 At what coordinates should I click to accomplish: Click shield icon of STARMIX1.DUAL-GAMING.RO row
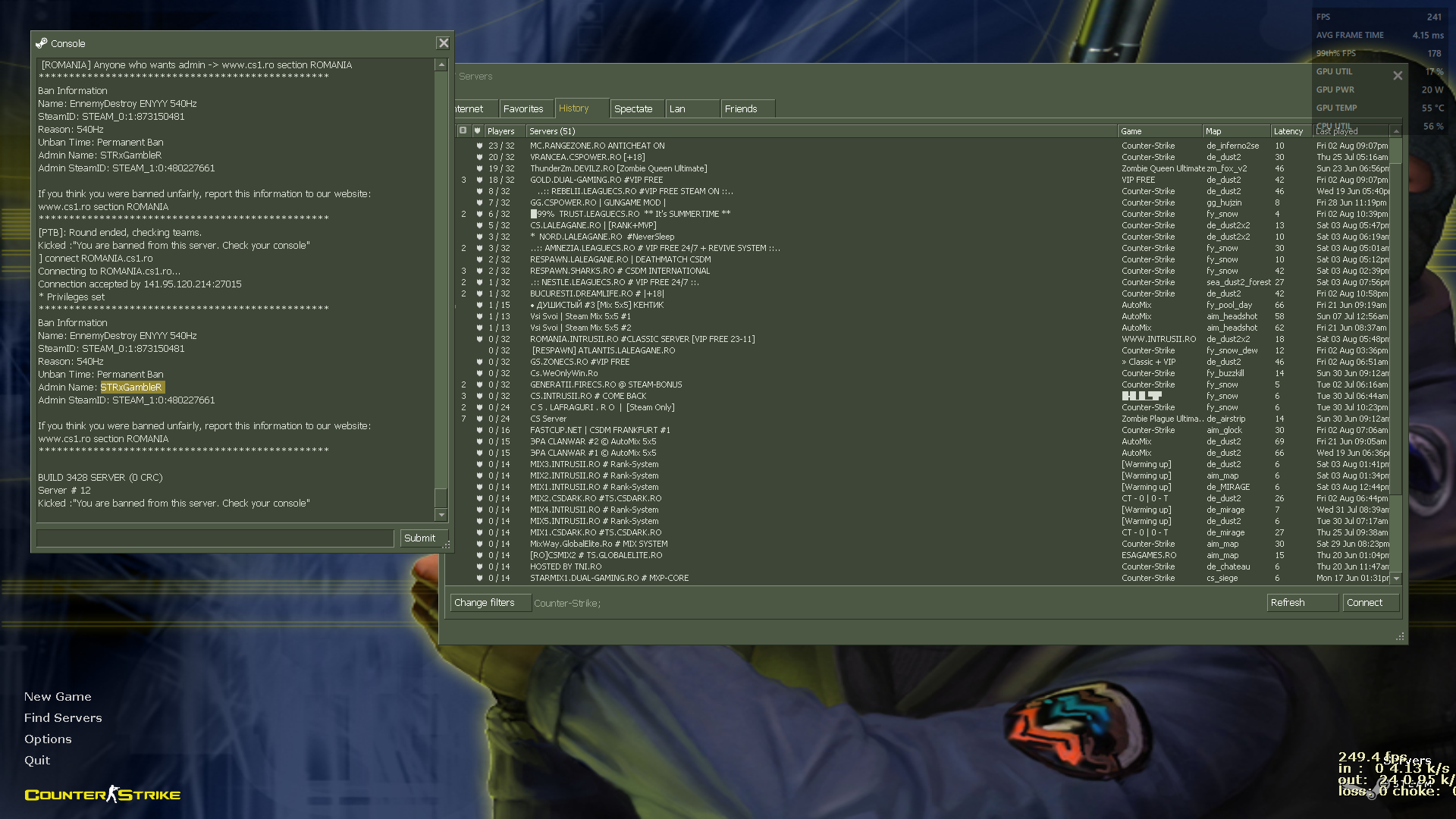[x=479, y=578]
